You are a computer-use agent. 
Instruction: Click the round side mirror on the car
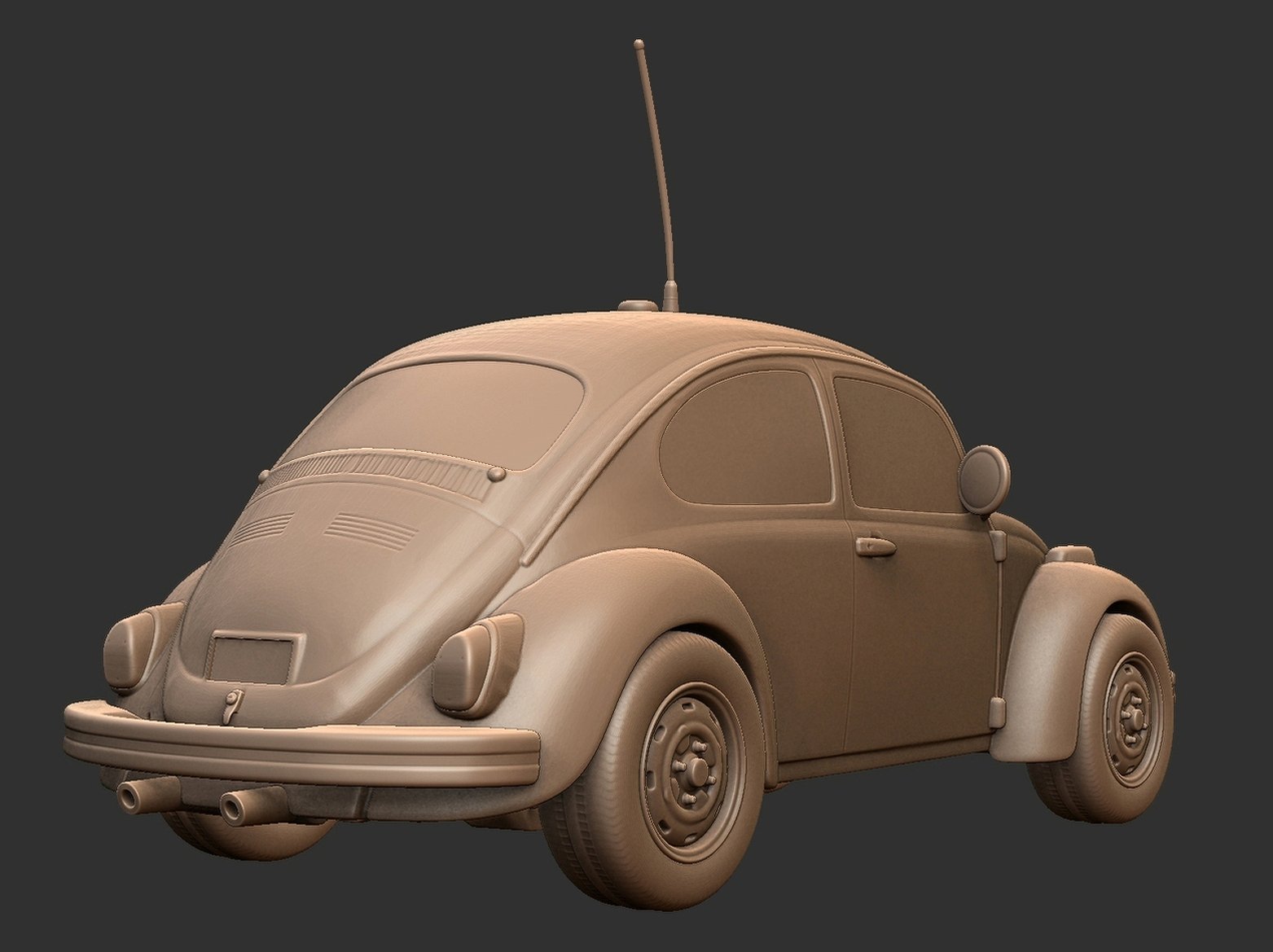coord(984,480)
